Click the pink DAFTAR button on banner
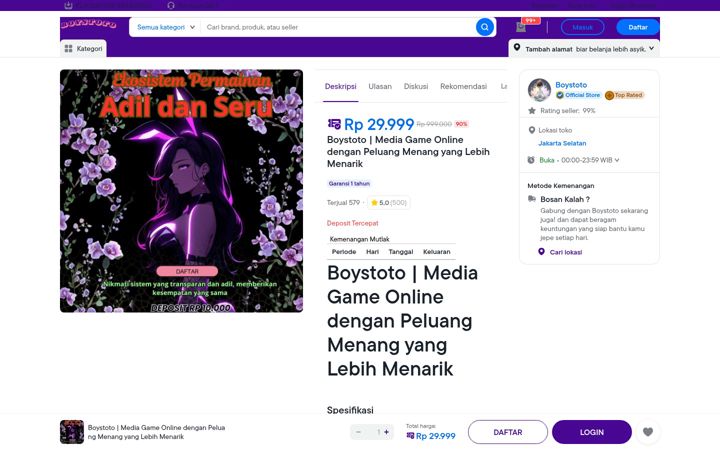The height and width of the screenshot is (450, 720). click(187, 271)
